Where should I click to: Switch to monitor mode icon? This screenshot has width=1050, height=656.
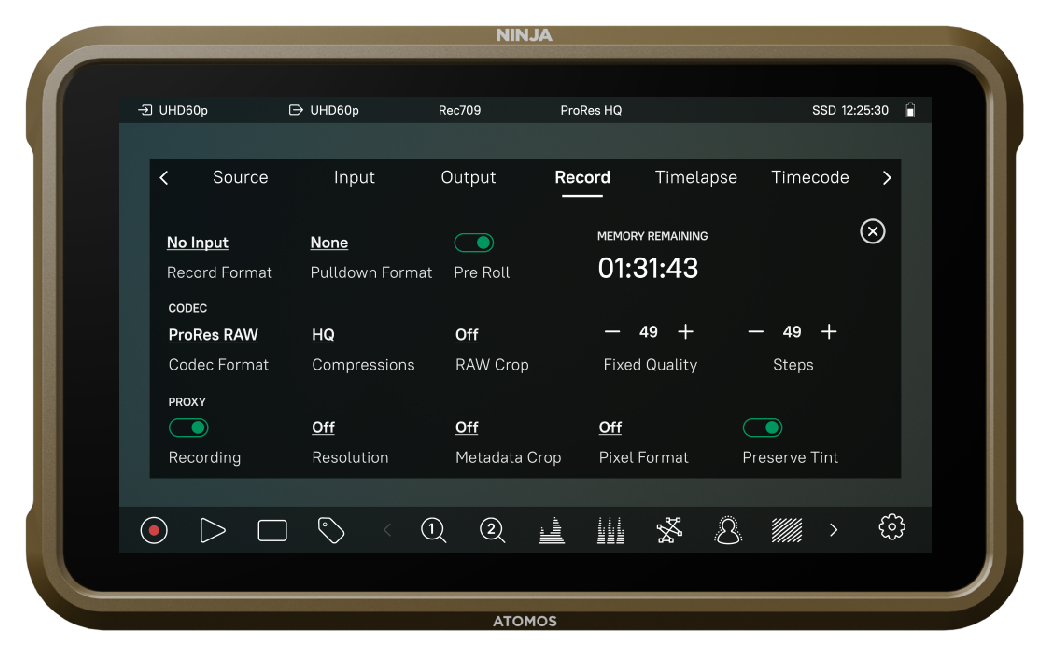pos(271,530)
